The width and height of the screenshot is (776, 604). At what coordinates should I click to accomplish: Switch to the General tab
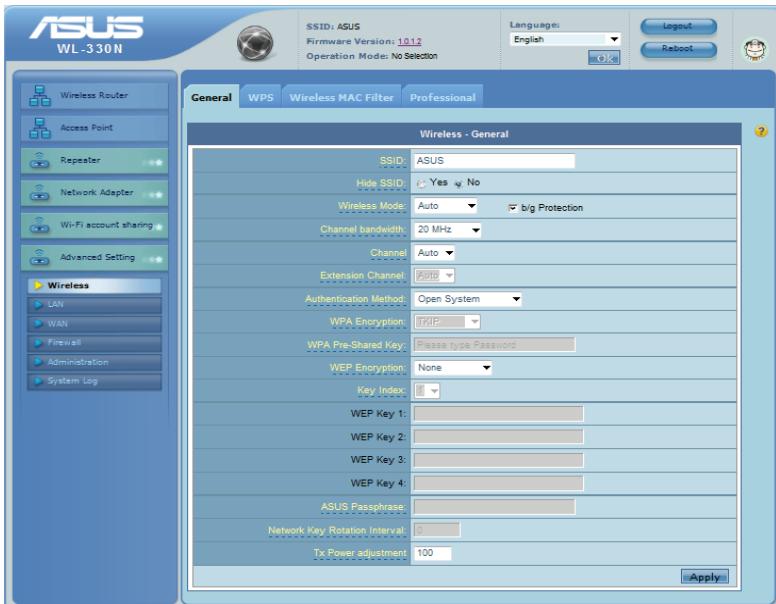(x=211, y=97)
